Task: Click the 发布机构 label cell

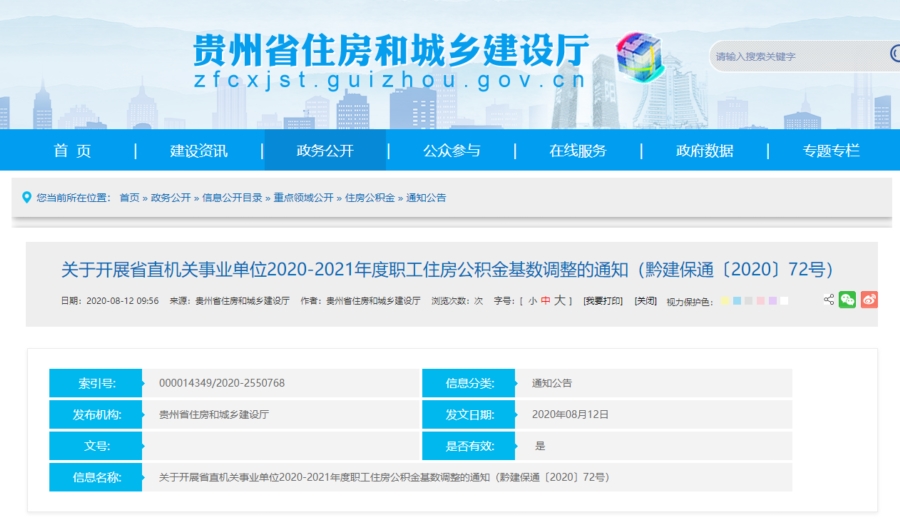Action: (95, 414)
